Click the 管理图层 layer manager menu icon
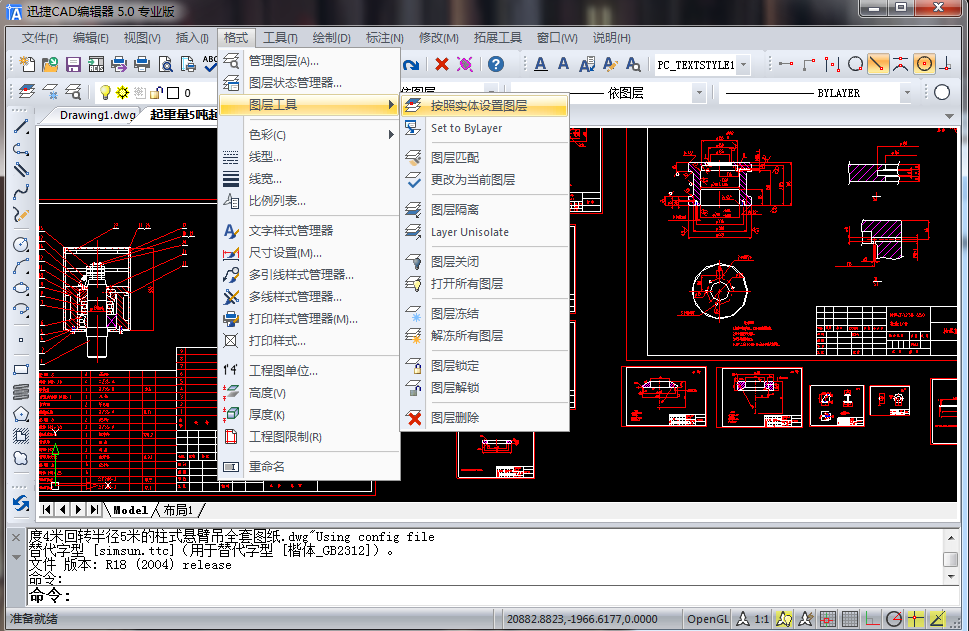 [x=231, y=61]
